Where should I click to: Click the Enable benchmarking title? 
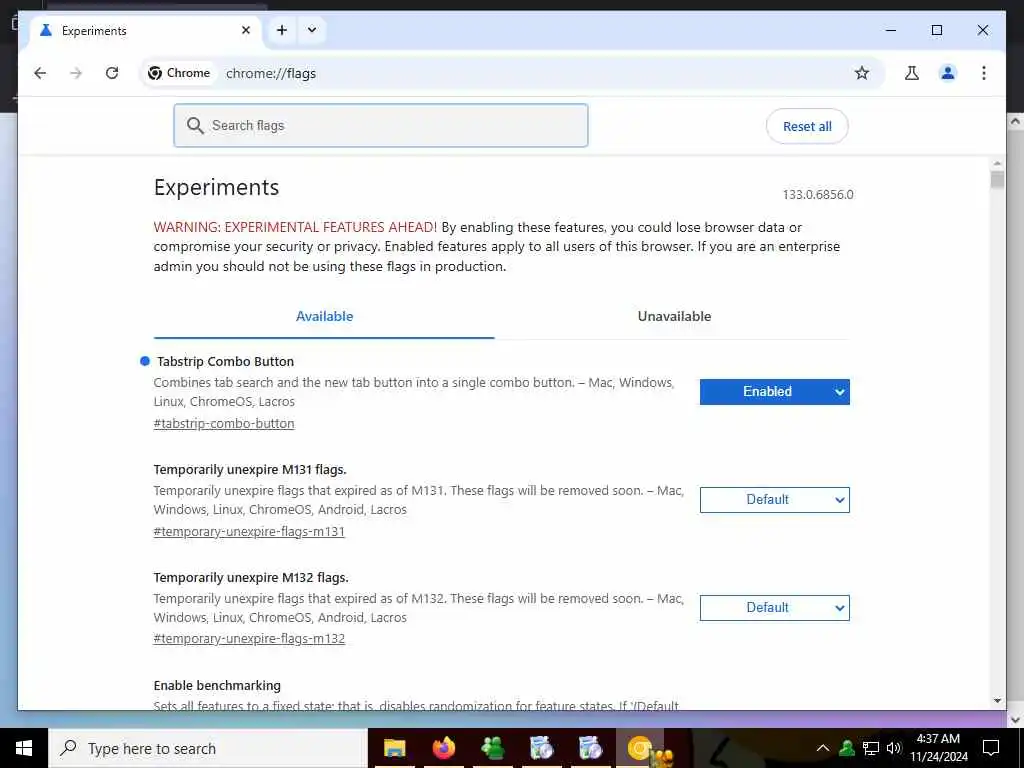point(217,685)
